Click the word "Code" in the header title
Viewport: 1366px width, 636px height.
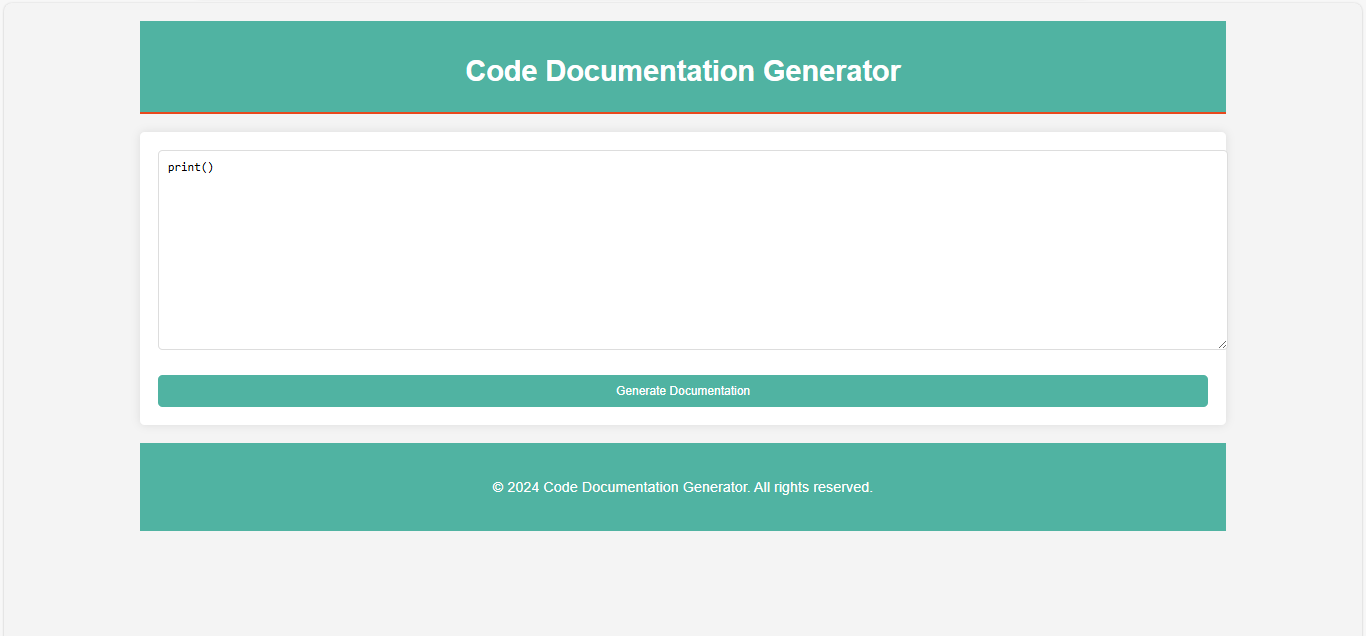click(501, 71)
